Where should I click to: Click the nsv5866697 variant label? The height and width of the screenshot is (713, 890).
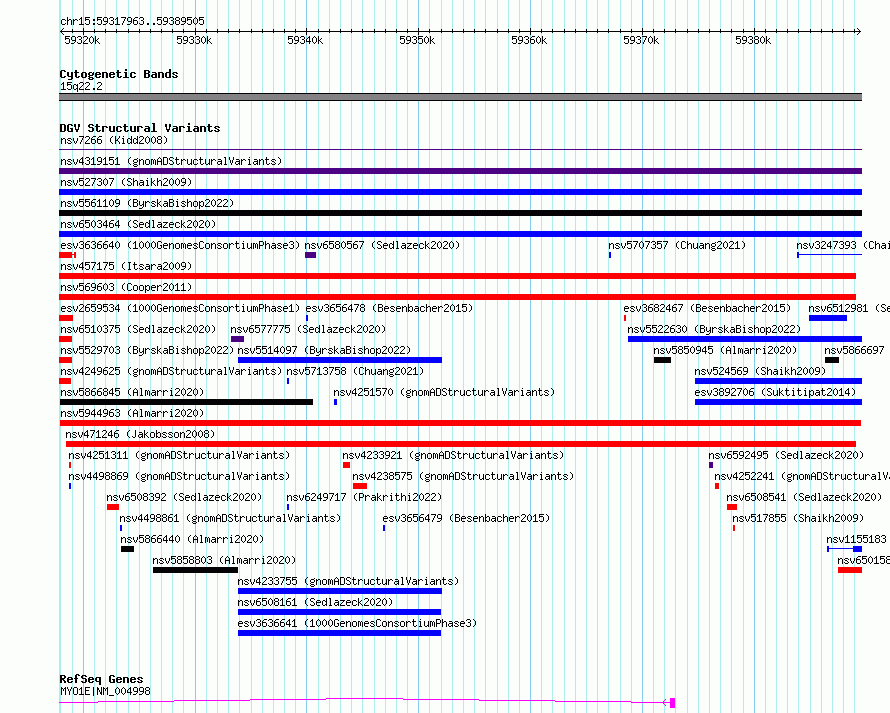(854, 350)
